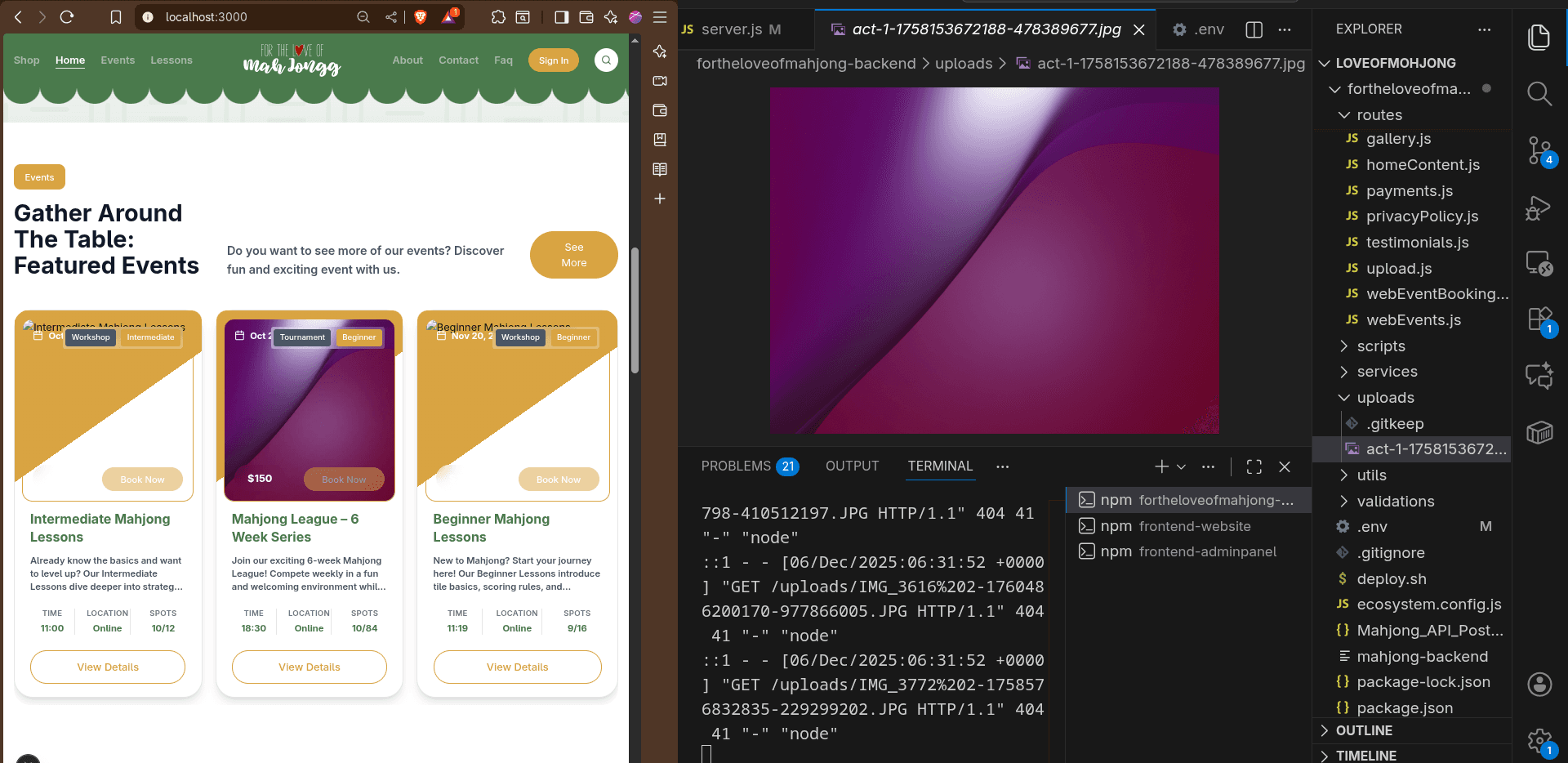Click the Sign In button
1568x763 pixels.
553,60
